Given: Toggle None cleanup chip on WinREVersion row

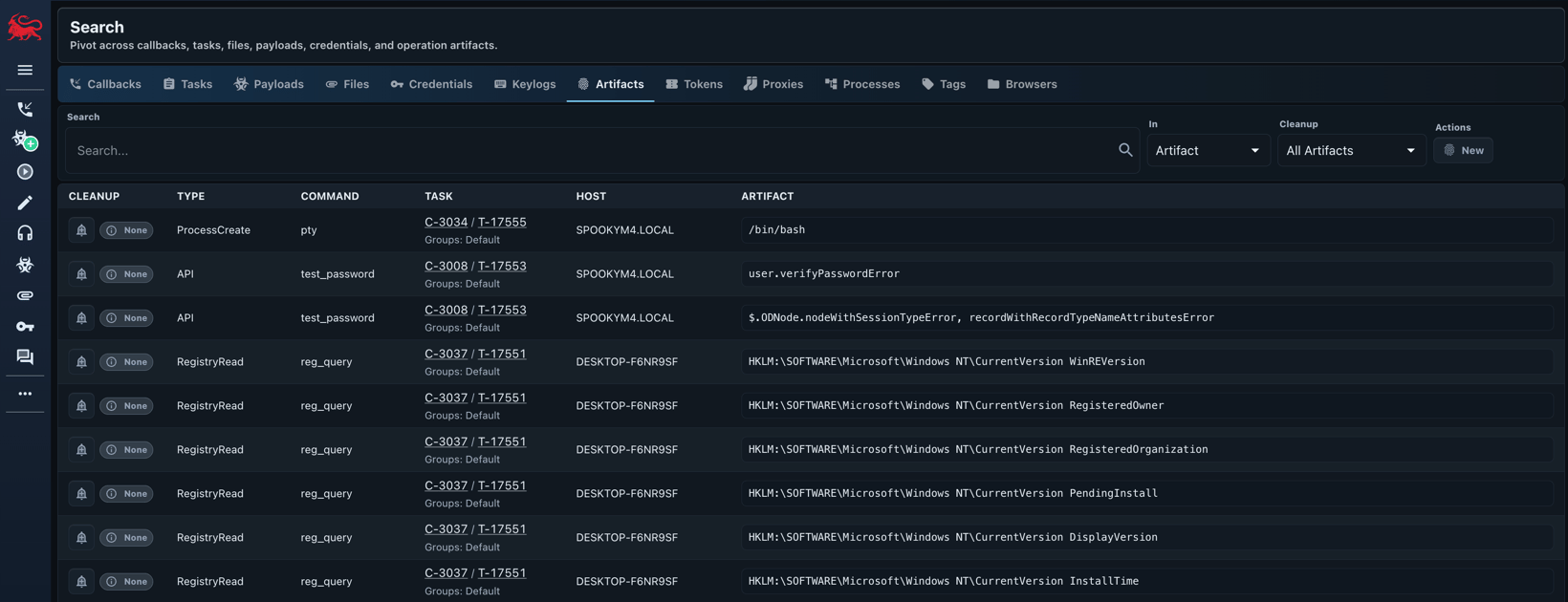Looking at the screenshot, I should point(126,362).
